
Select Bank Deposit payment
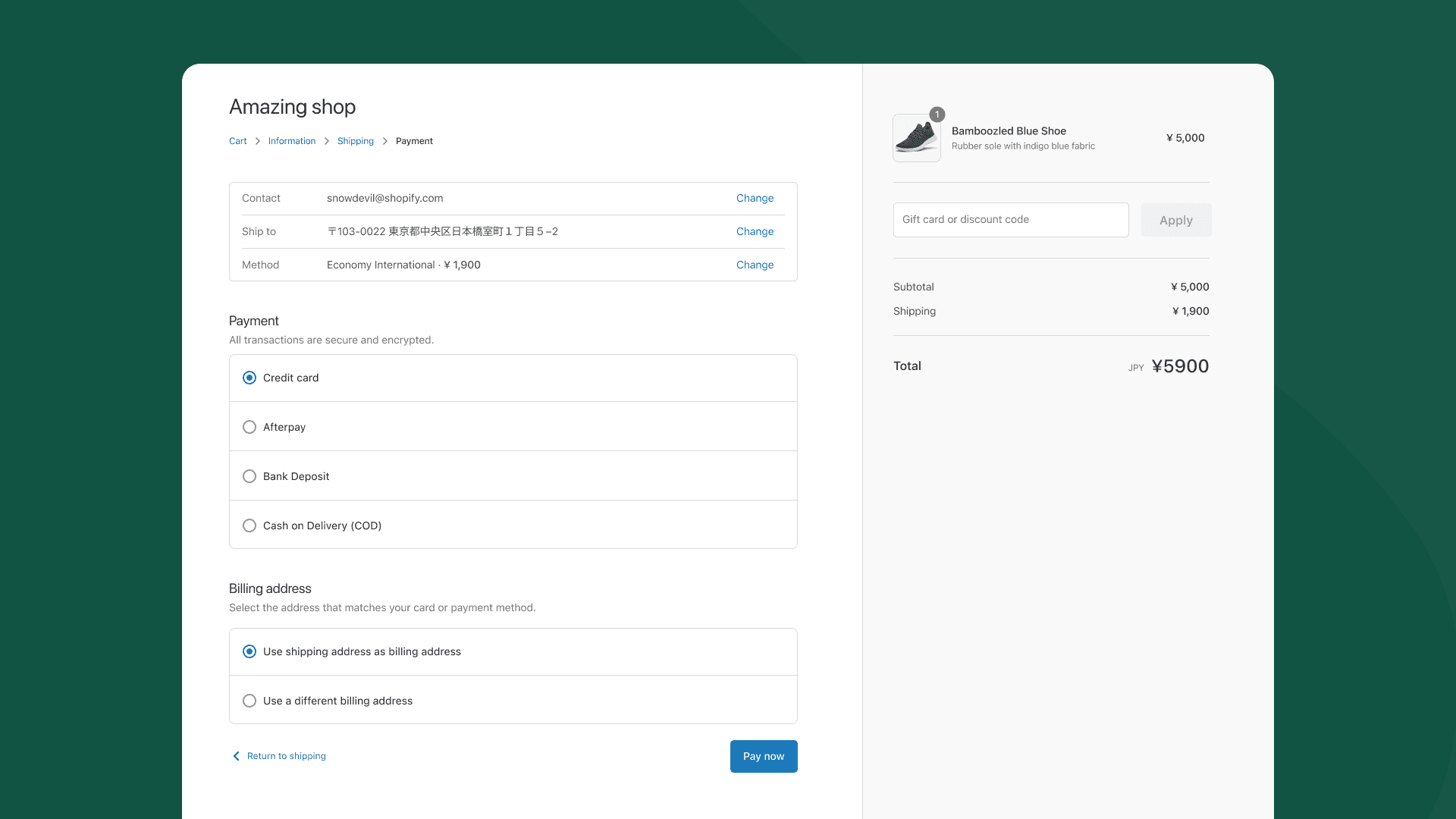point(249,476)
